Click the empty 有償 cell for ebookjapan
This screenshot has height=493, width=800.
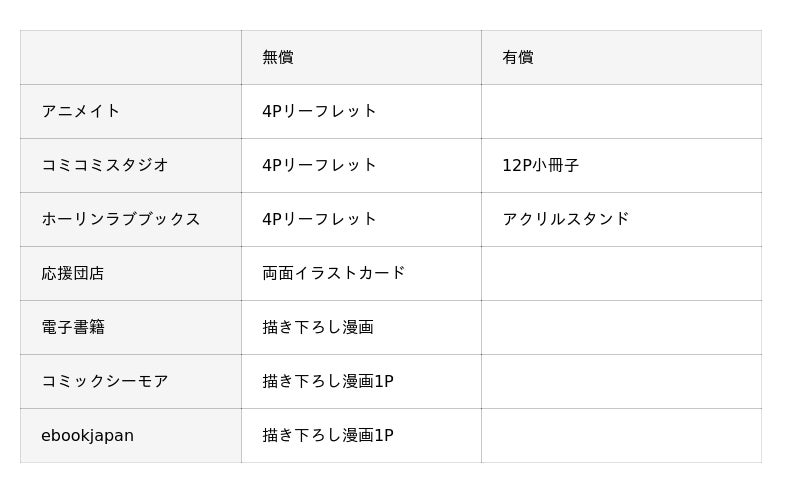click(x=620, y=435)
